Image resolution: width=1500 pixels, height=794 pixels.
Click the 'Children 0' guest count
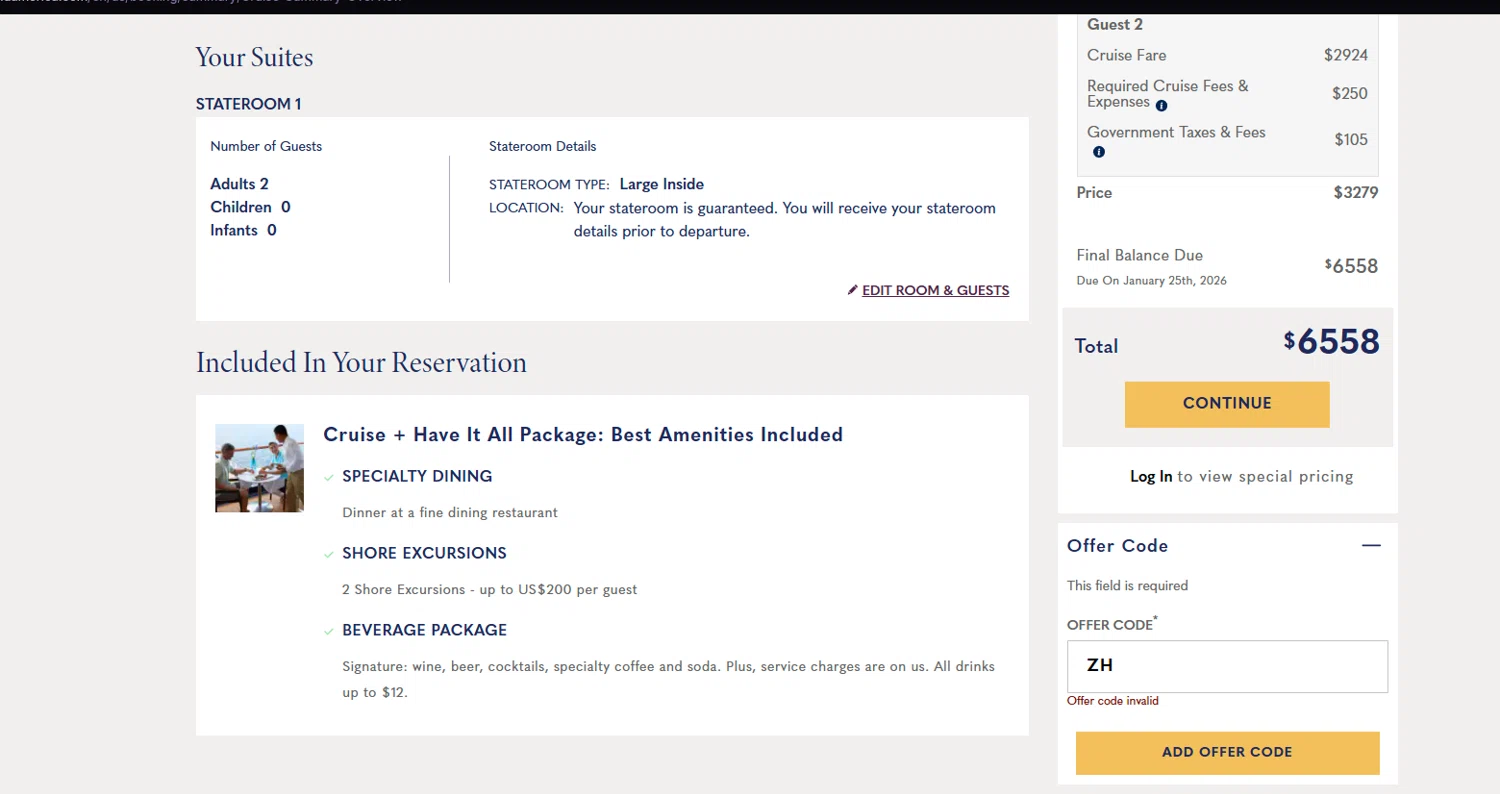[x=251, y=207]
